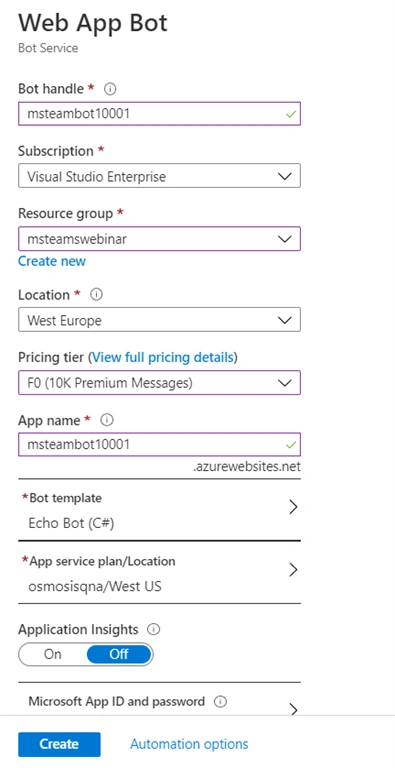
Task: Open Automation options link
Action: [x=189, y=744]
